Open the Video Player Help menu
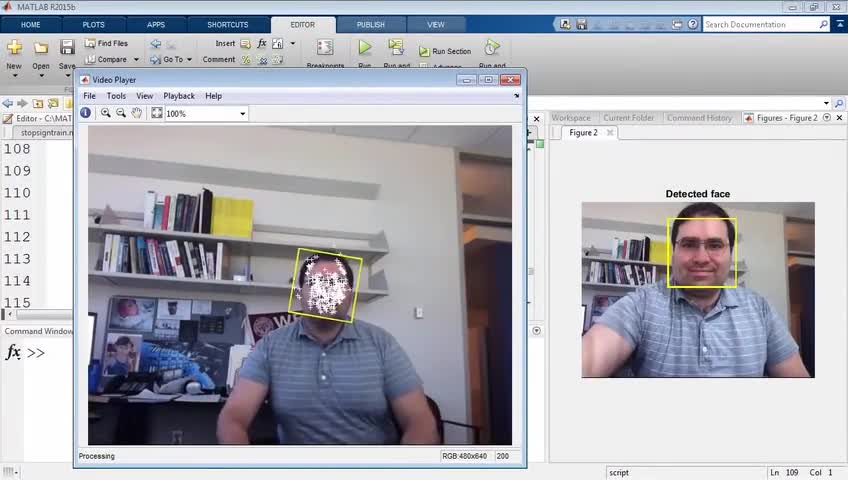The height and width of the screenshot is (480, 848). point(214,96)
